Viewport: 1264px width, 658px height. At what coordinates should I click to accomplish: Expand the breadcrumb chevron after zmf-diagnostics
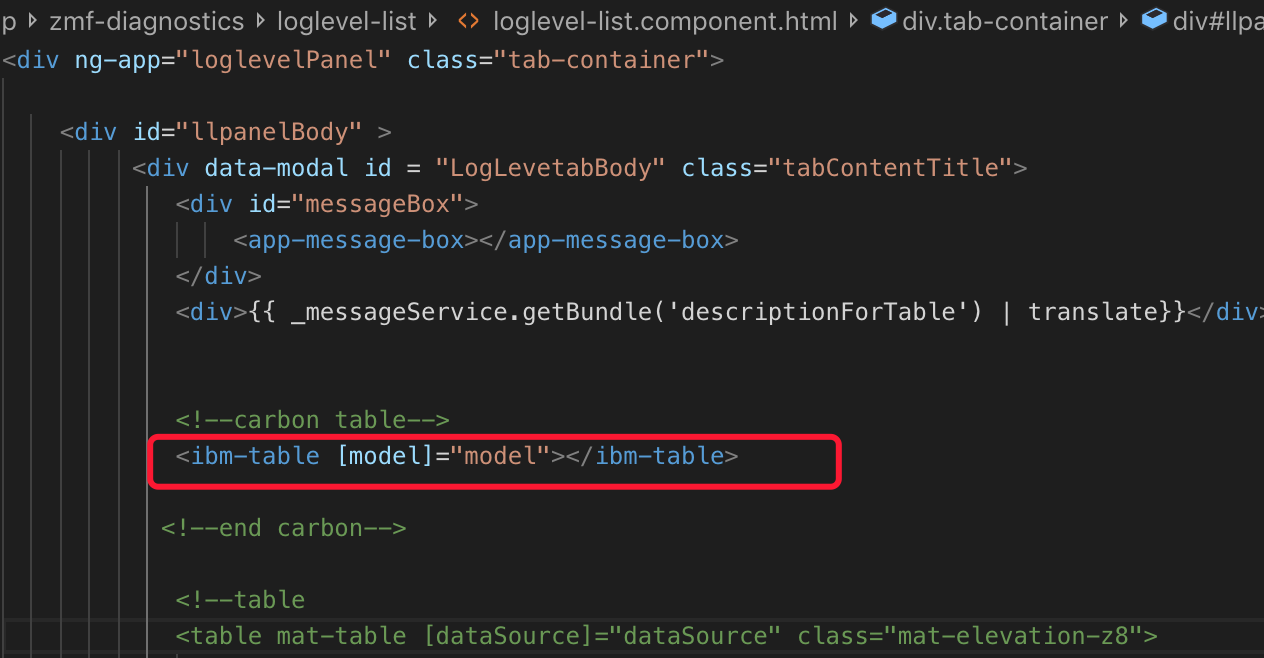click(x=261, y=20)
